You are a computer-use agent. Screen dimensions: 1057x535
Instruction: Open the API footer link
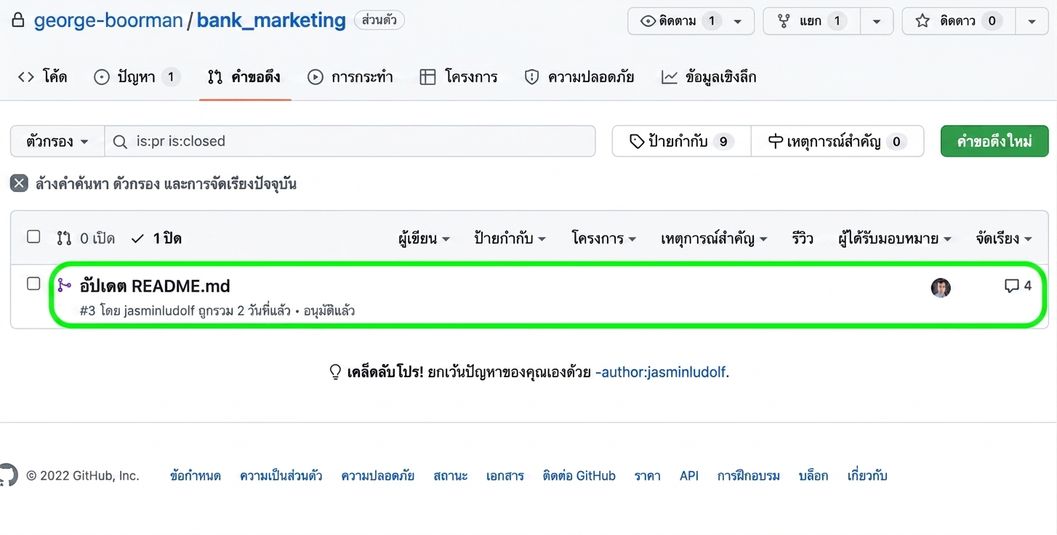point(689,476)
